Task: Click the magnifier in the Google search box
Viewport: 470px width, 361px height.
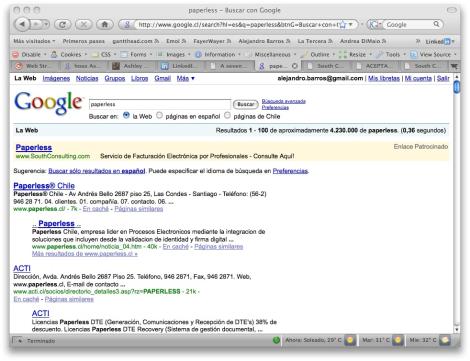Action: point(436,24)
